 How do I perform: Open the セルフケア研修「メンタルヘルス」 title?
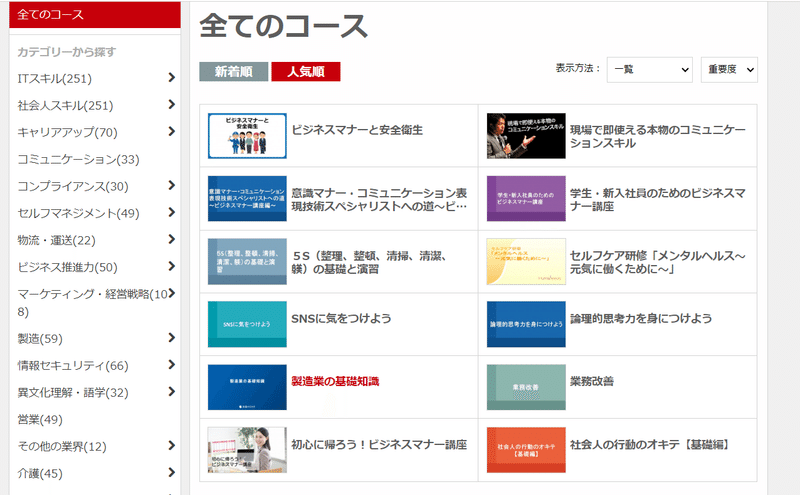[x=658, y=262]
